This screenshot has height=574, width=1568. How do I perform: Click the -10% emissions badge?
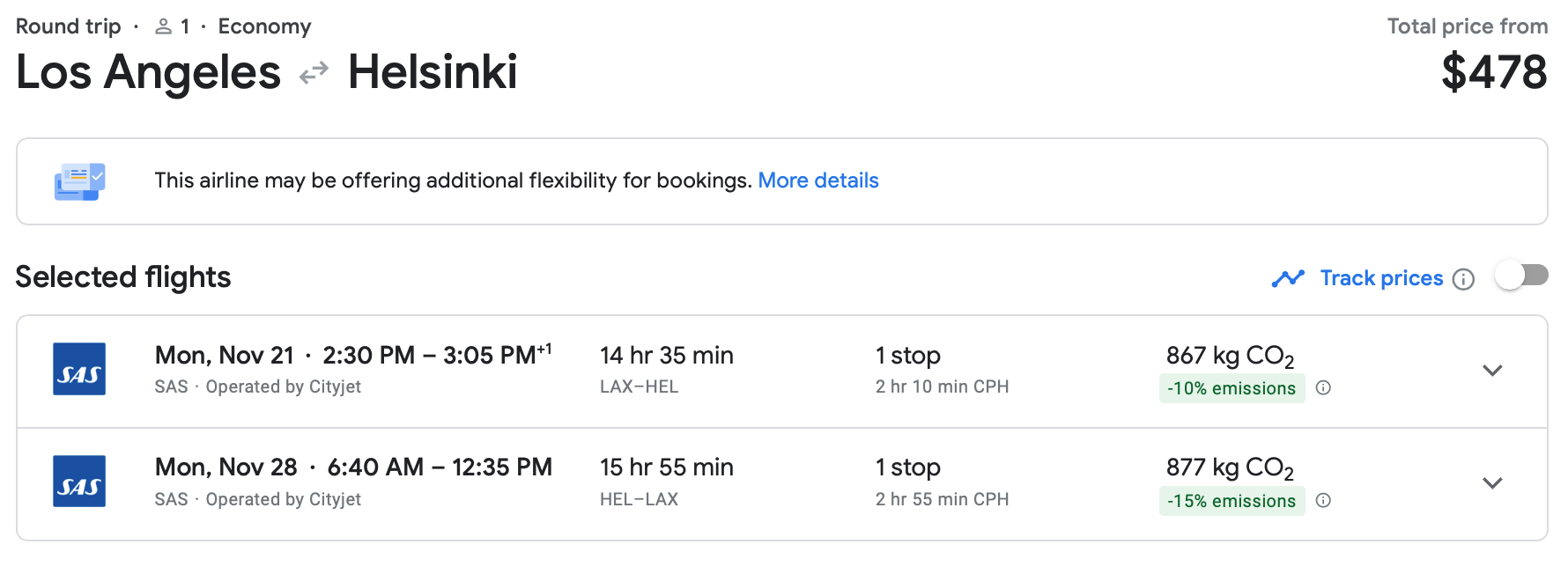pyautogui.click(x=1231, y=388)
